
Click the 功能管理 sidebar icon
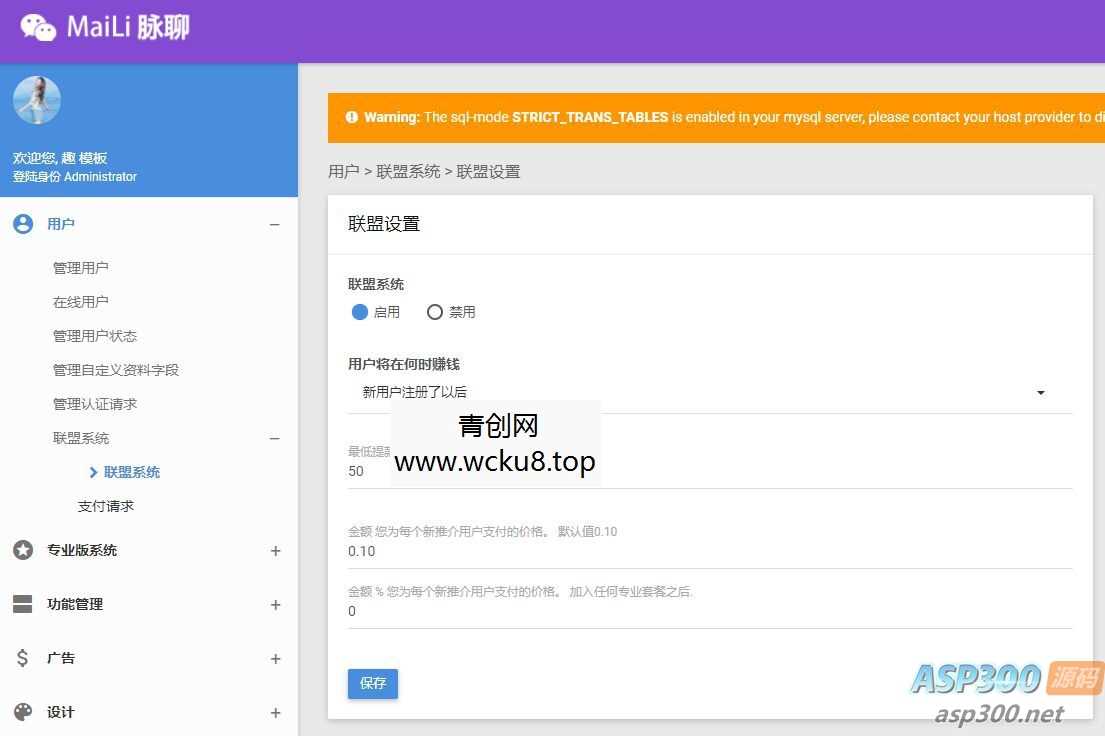click(22, 604)
